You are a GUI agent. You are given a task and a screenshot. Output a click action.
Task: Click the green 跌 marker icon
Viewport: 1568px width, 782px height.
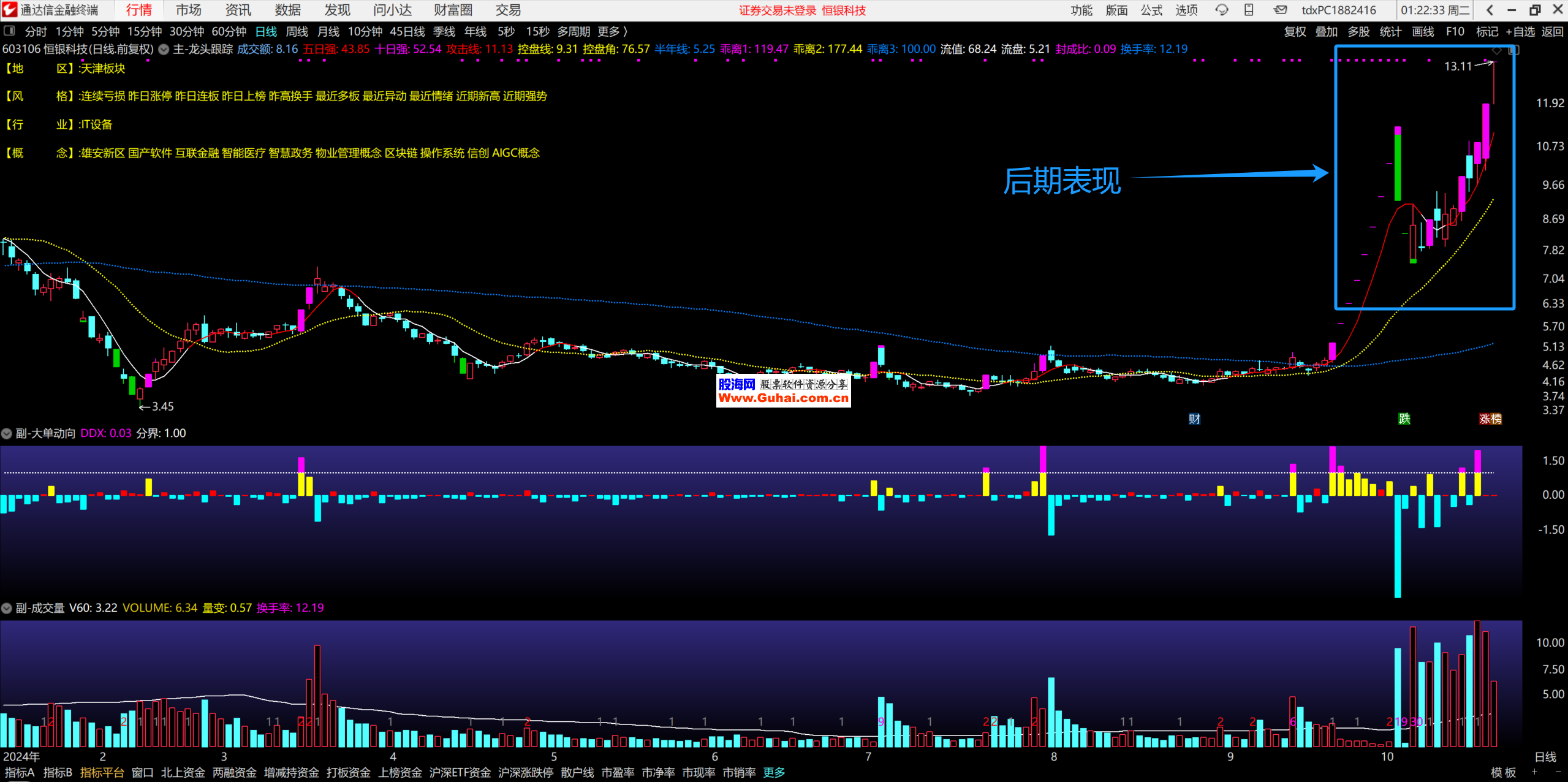[x=1404, y=419]
